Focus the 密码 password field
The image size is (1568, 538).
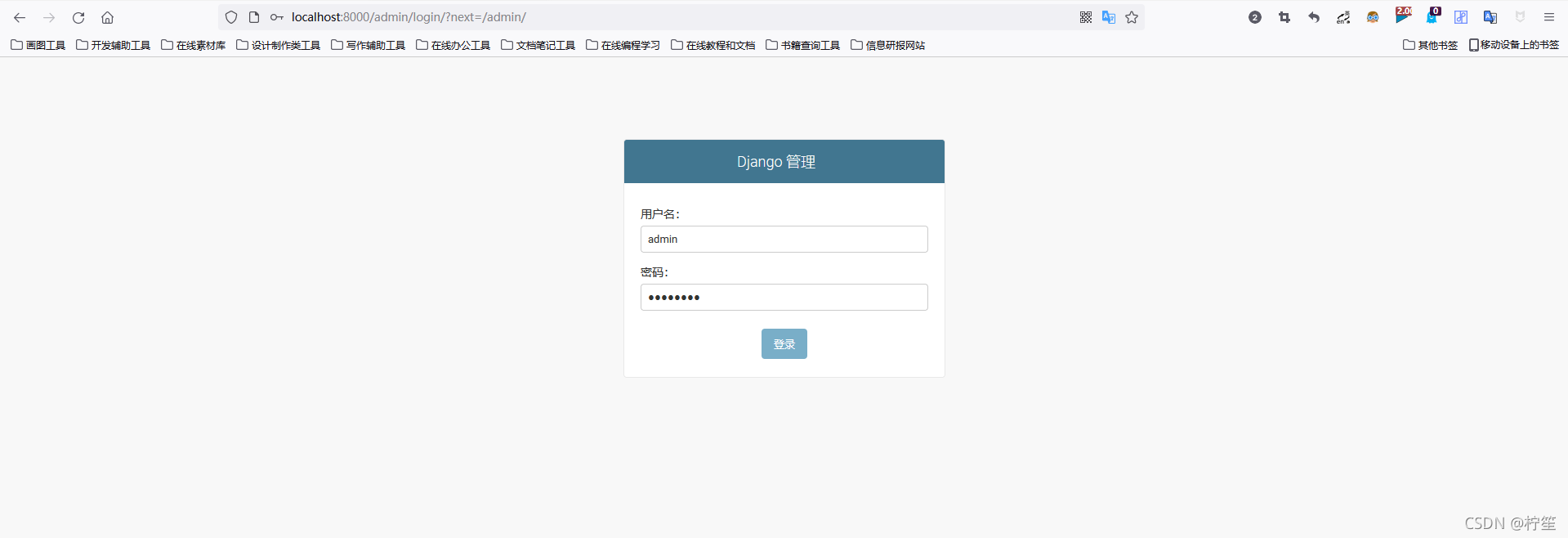[x=784, y=298]
